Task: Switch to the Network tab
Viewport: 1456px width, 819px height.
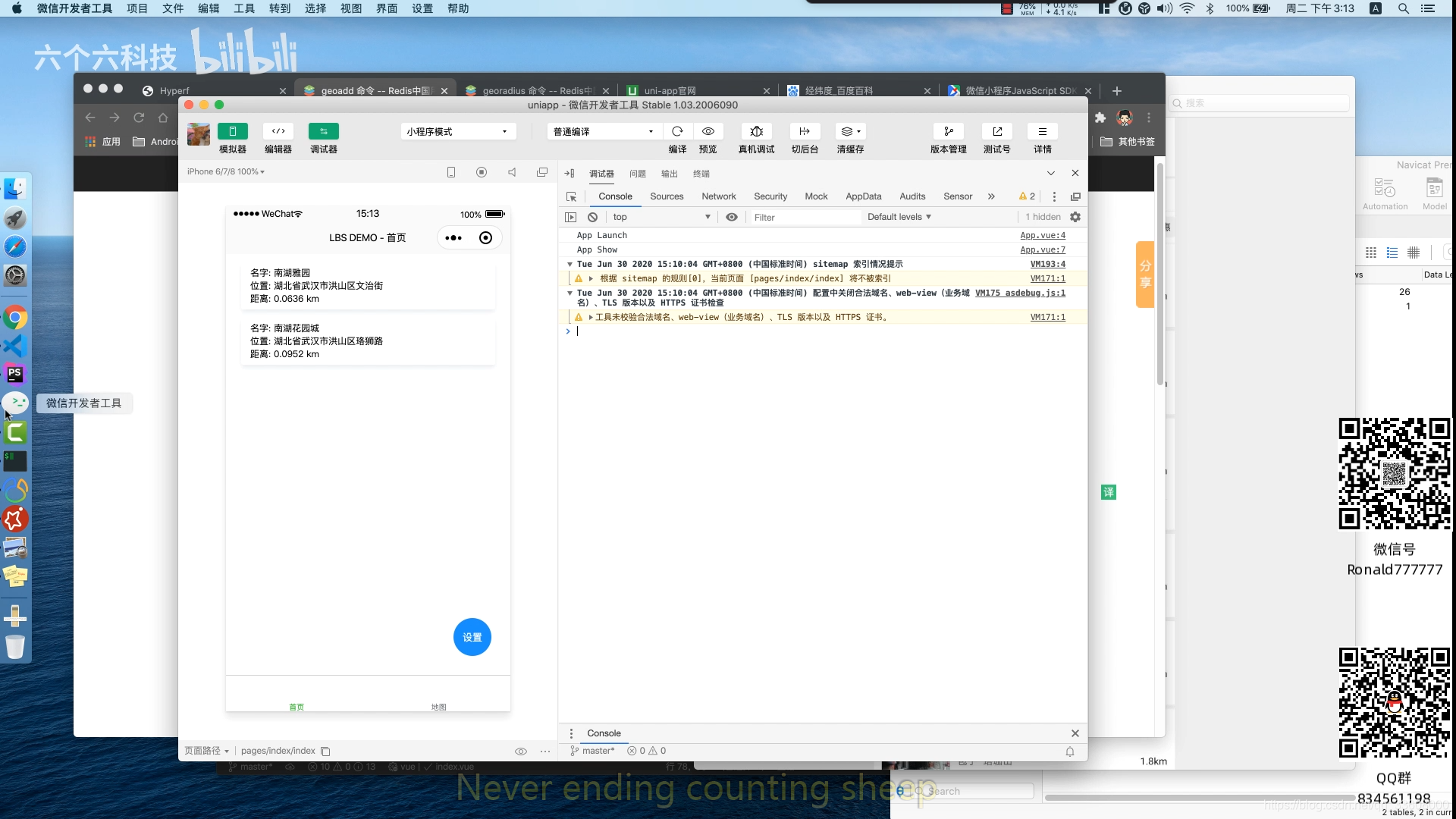Action: 718,196
